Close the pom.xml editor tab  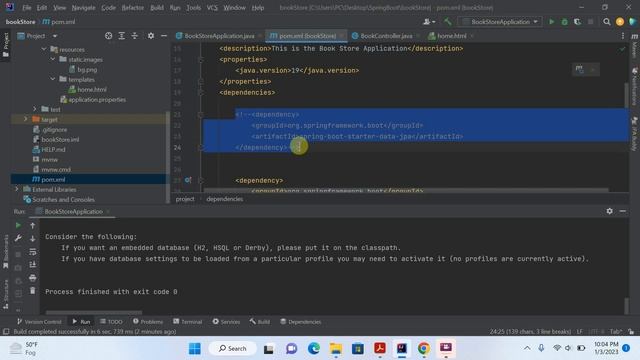(341, 36)
